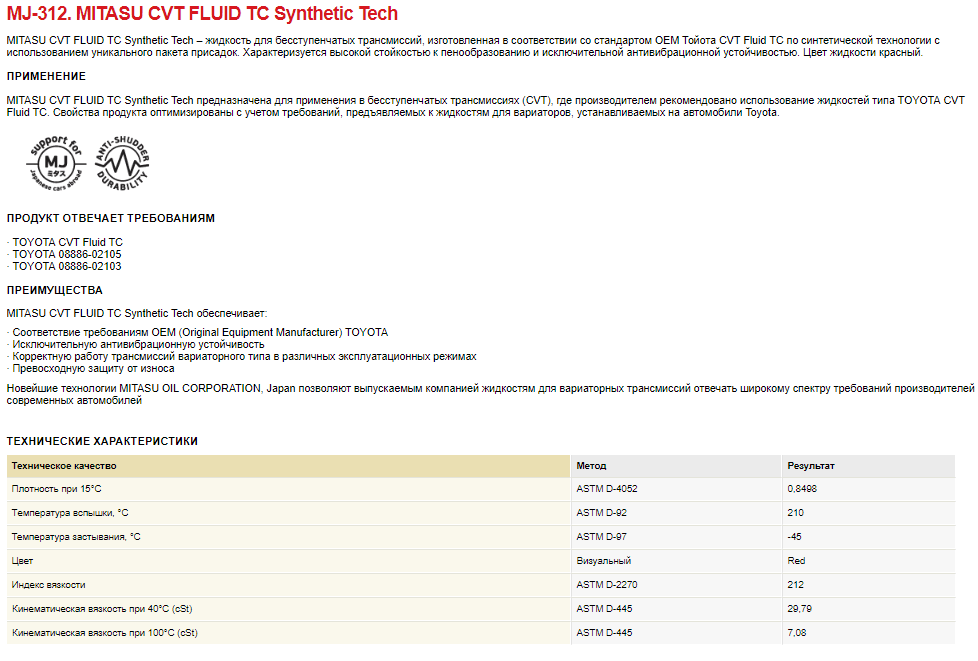Click the MJ support for Japanese cars badge
Image resolution: width=978 pixels, height=661 pixels.
click(56, 163)
